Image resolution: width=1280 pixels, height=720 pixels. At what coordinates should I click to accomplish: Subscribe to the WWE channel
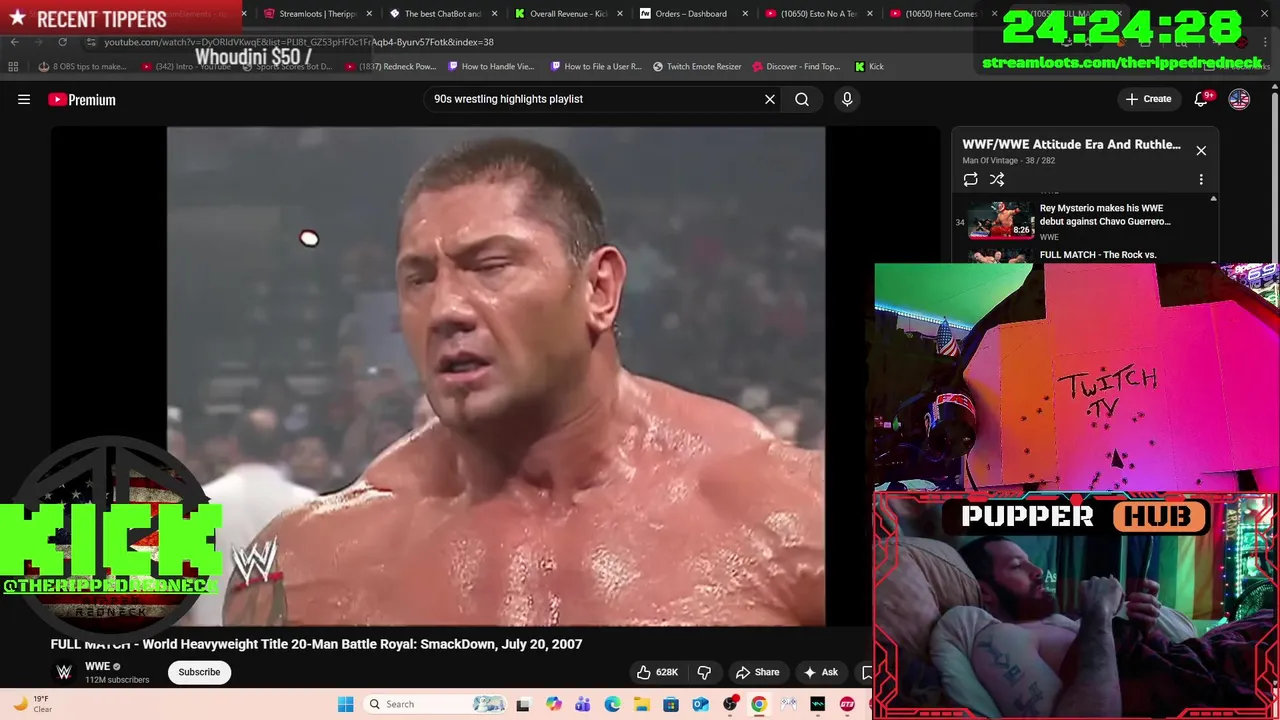point(199,672)
